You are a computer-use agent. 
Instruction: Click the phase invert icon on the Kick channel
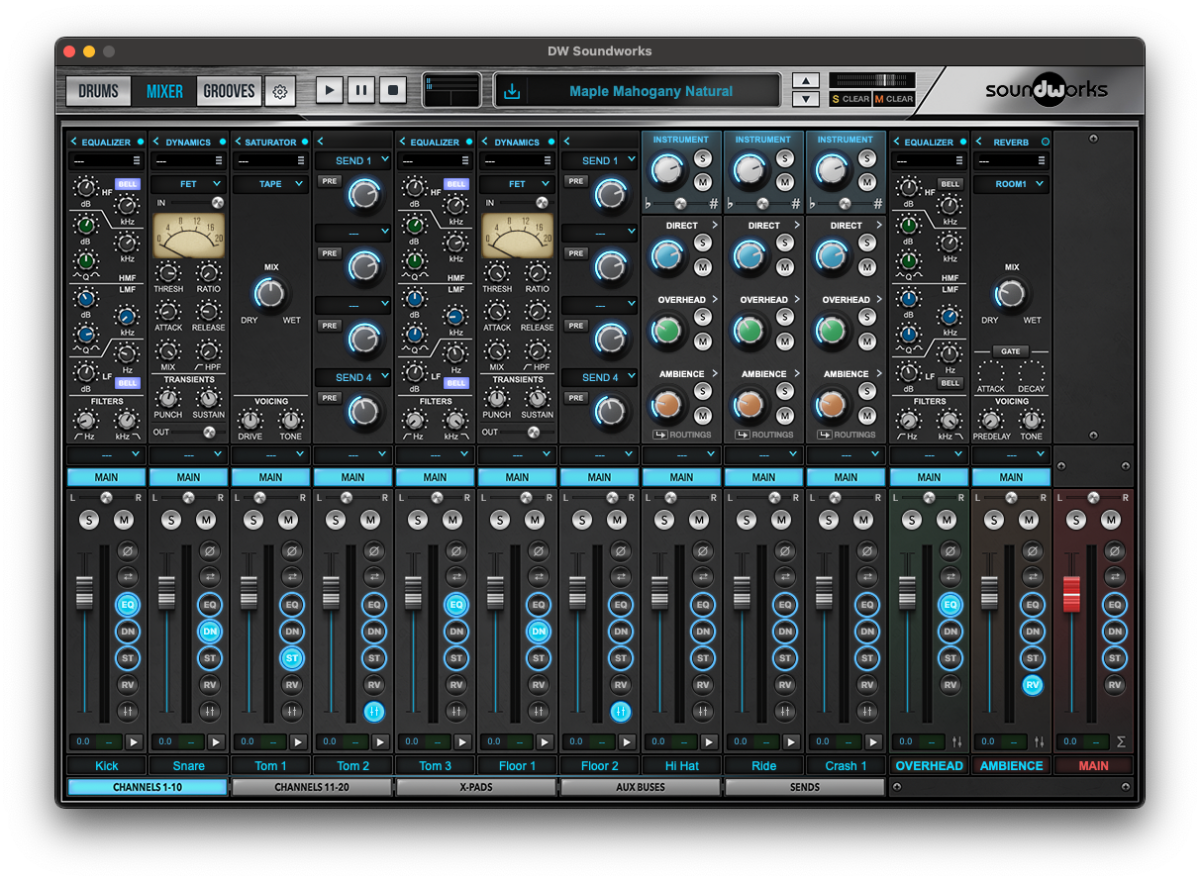coord(129,549)
